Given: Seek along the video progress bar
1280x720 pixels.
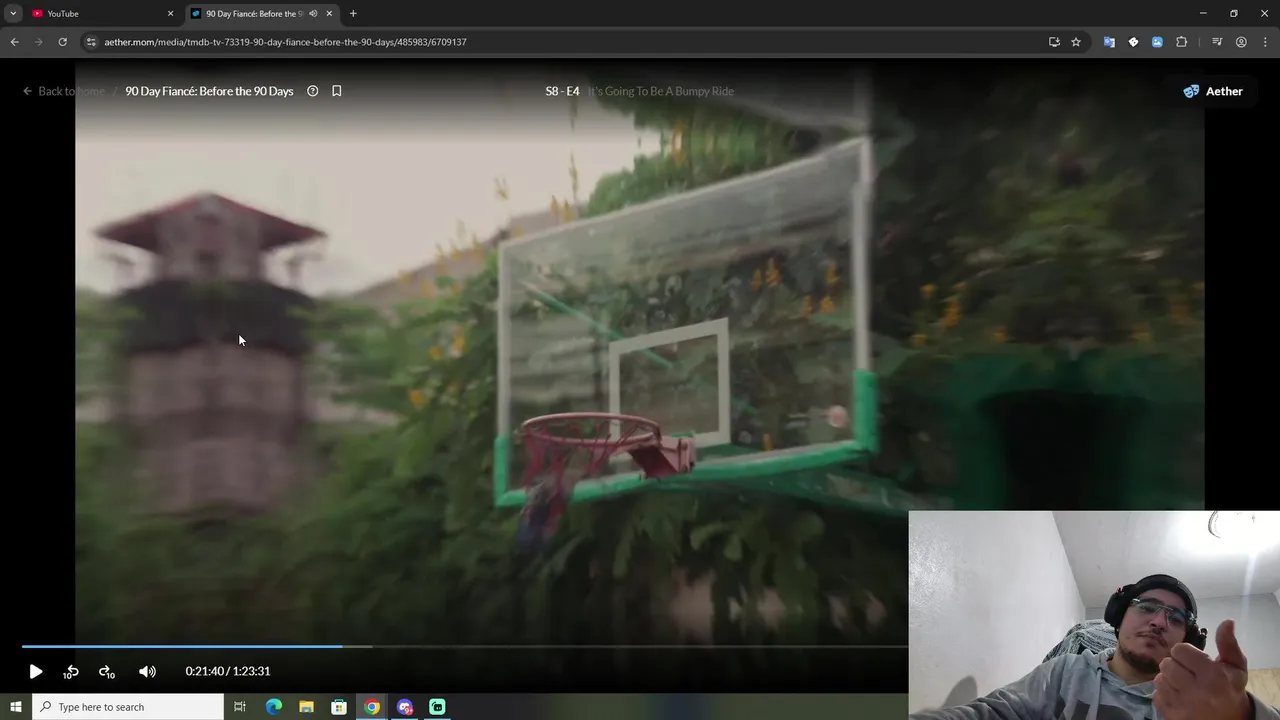Looking at the screenshot, I should tap(465, 647).
